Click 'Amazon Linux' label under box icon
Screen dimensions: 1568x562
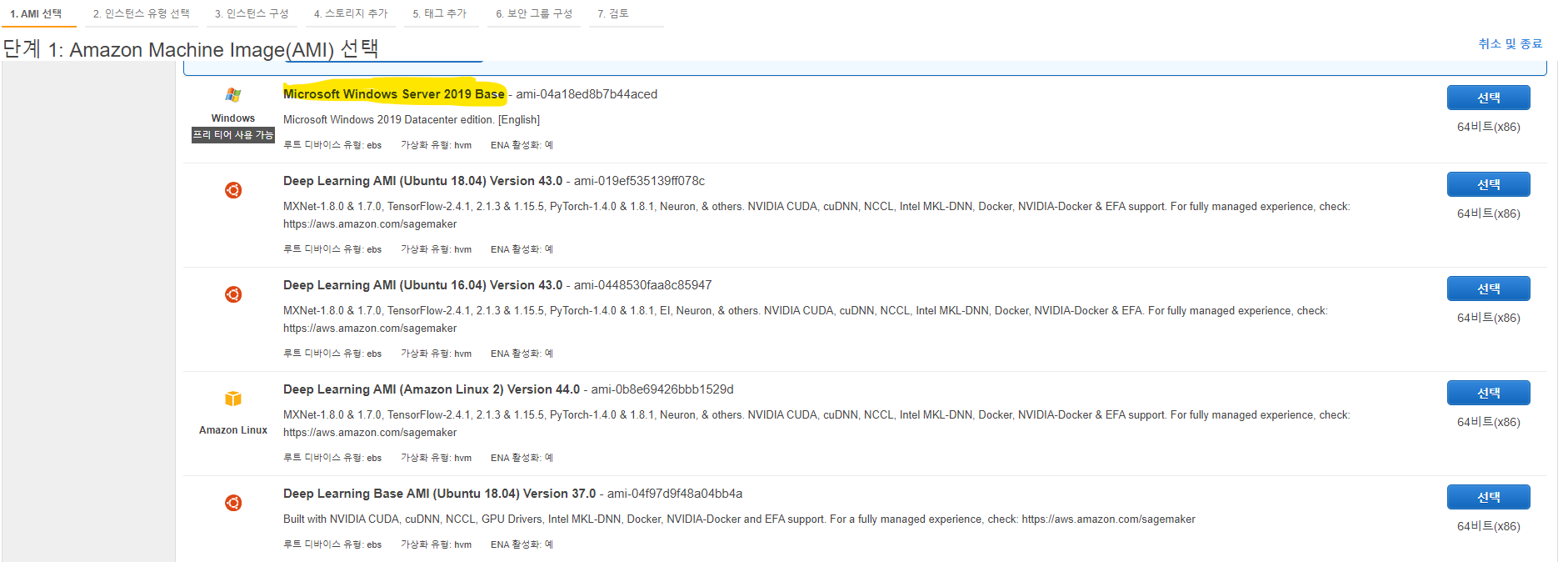(233, 430)
